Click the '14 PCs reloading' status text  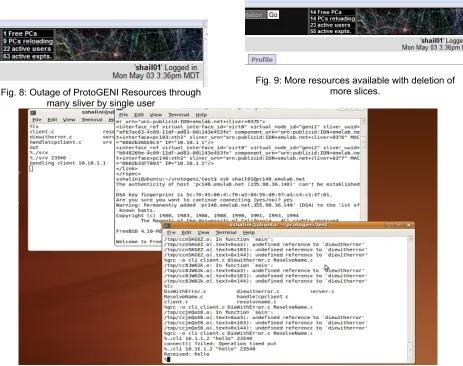click(x=332, y=19)
